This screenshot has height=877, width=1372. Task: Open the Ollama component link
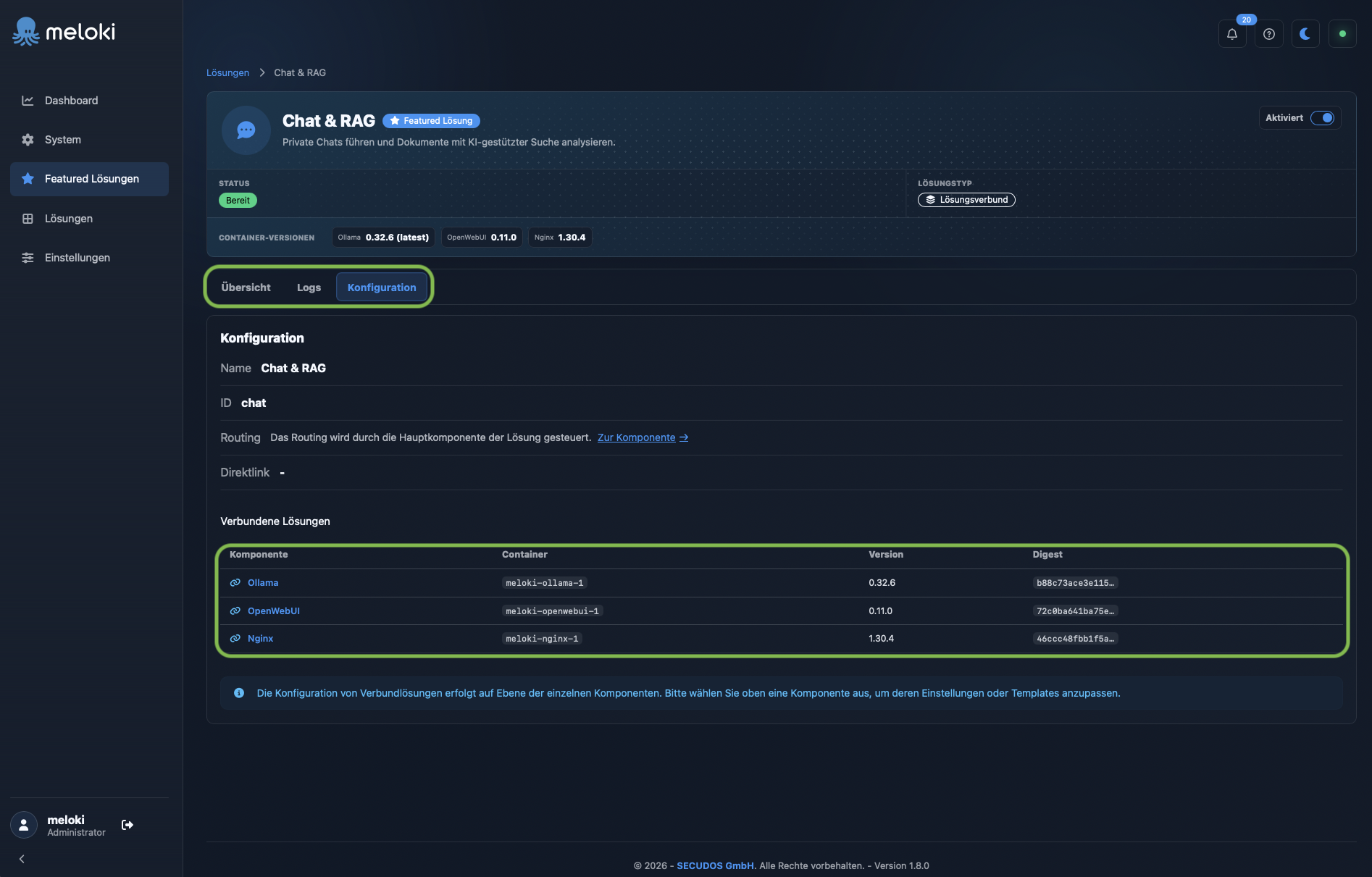click(263, 583)
